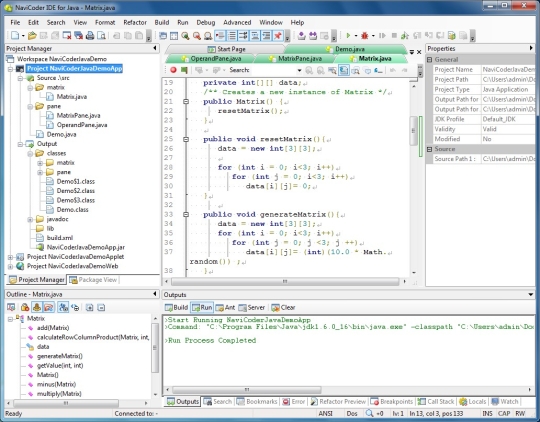
Task: Click the New File toolbar icon
Action: coord(15,35)
